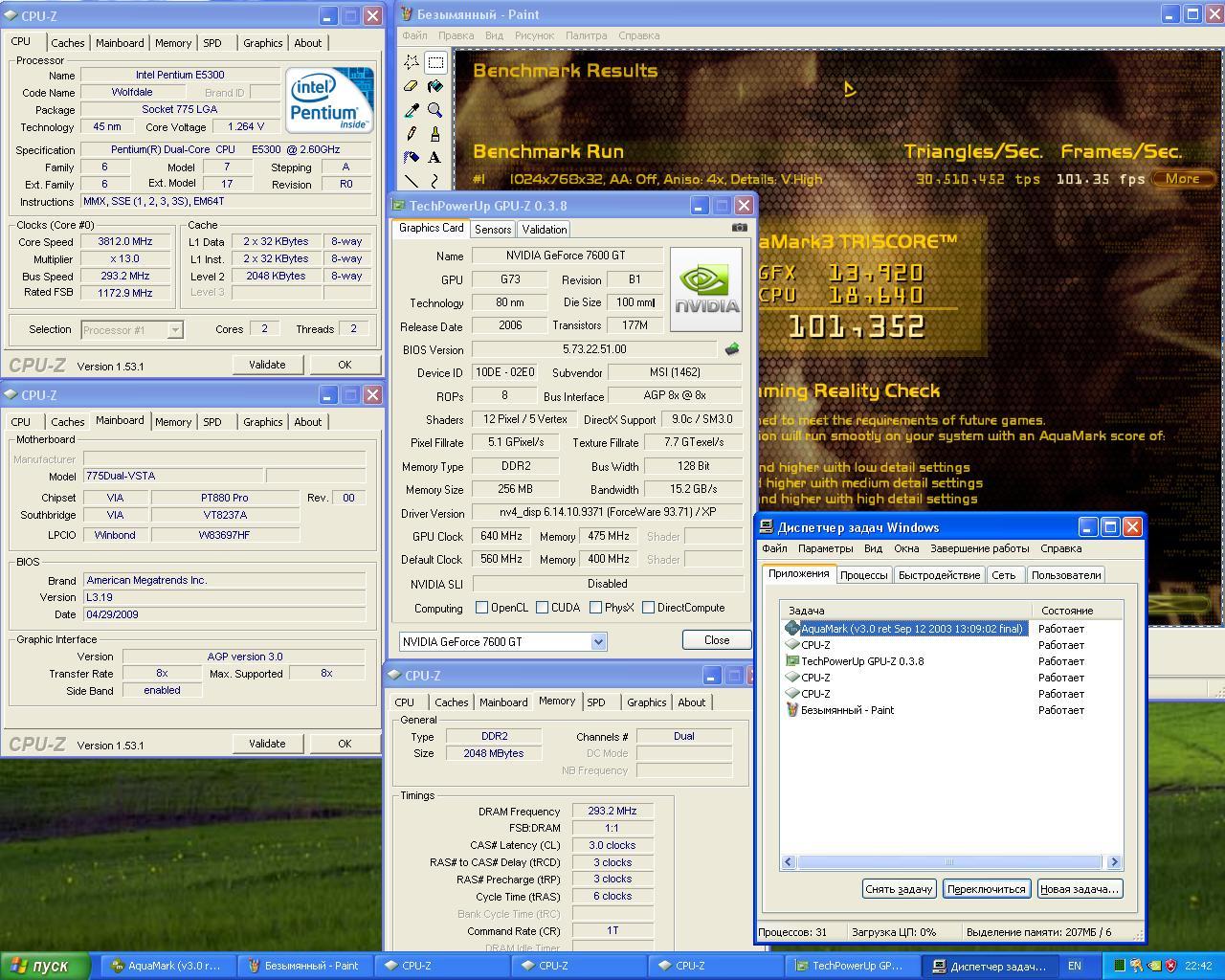This screenshot has height=980, width=1225.
Task: Click the NVIDIA logo in GPU-Z
Action: pos(706,289)
